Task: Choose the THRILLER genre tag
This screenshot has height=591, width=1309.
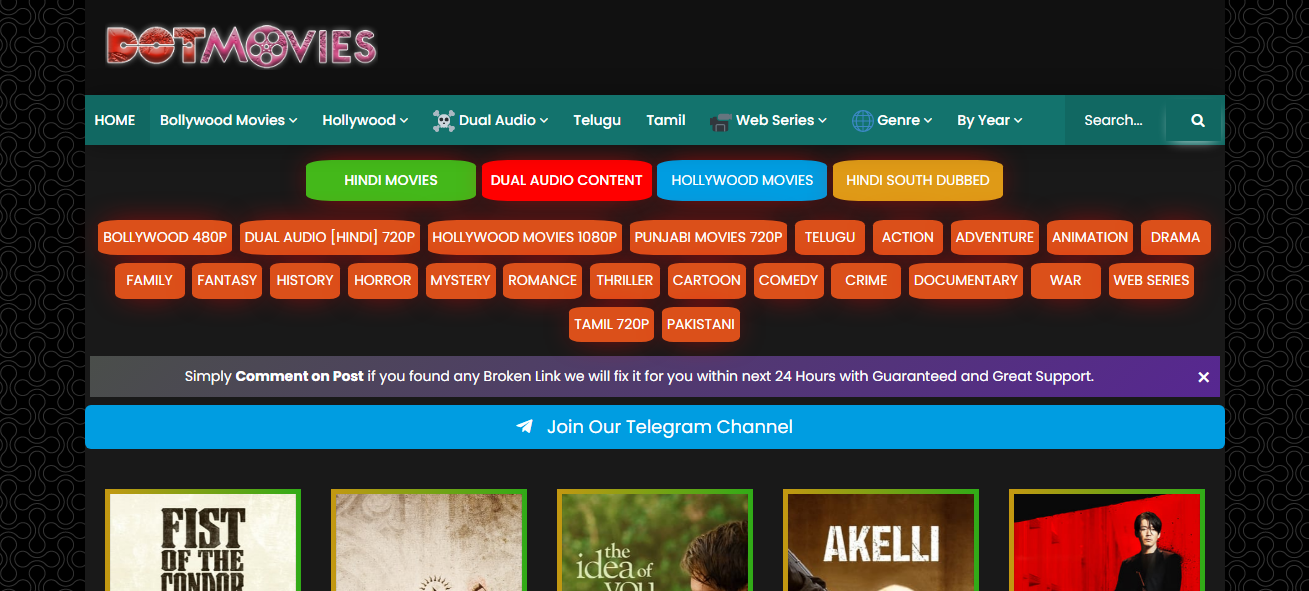Action: click(625, 281)
